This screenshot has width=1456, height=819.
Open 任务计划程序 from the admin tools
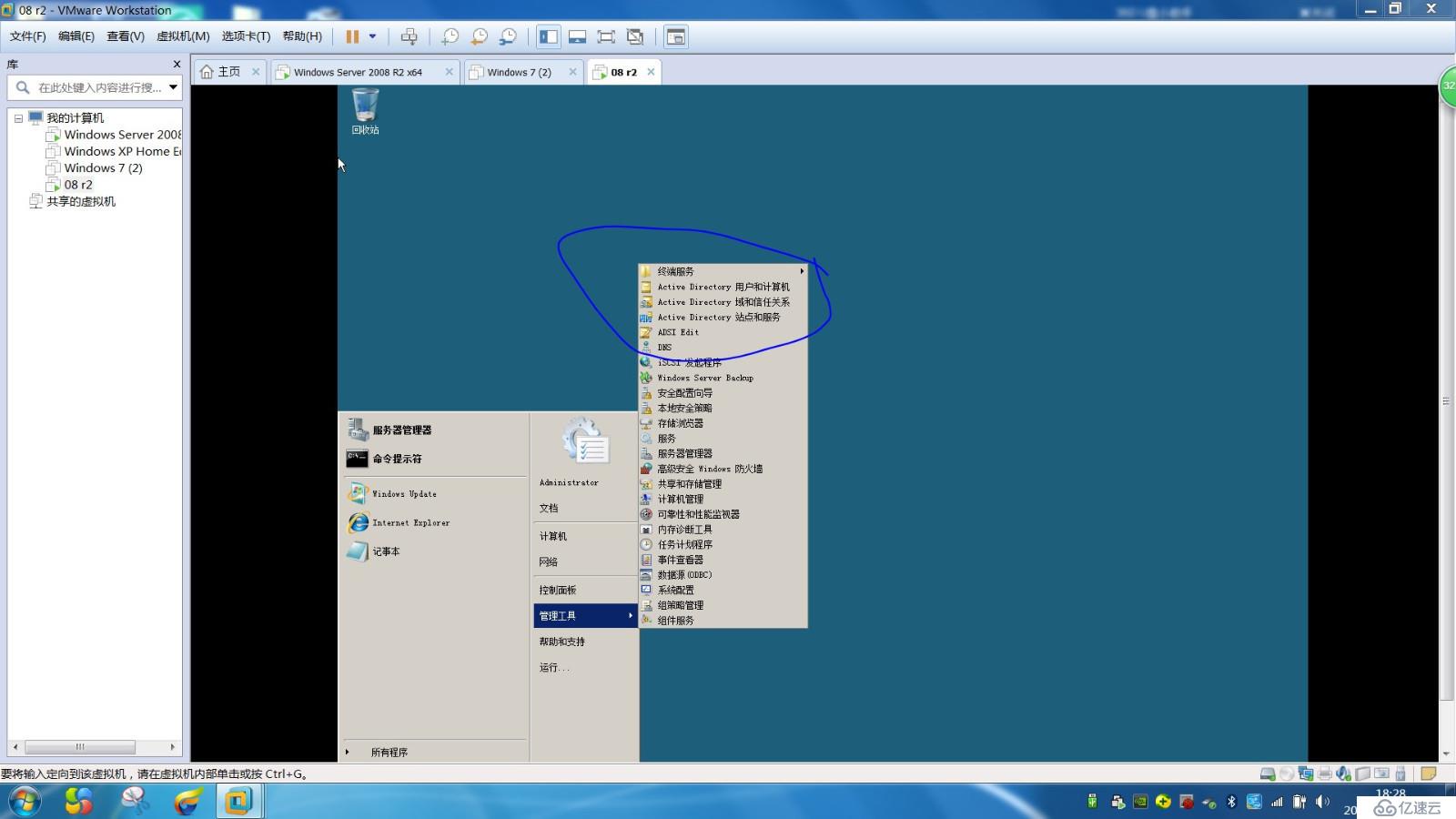tap(723, 544)
